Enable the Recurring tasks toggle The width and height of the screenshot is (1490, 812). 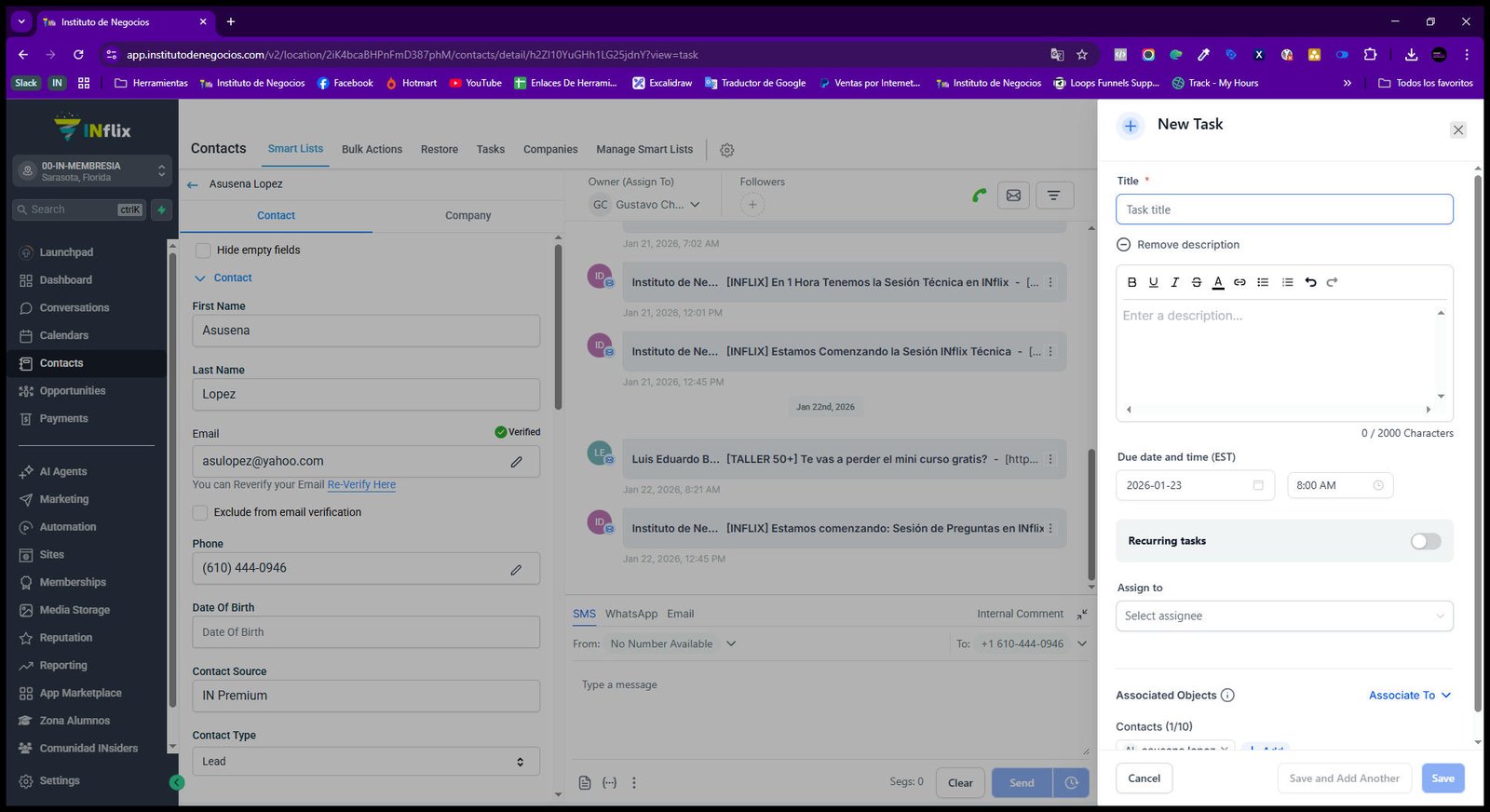(x=1425, y=541)
